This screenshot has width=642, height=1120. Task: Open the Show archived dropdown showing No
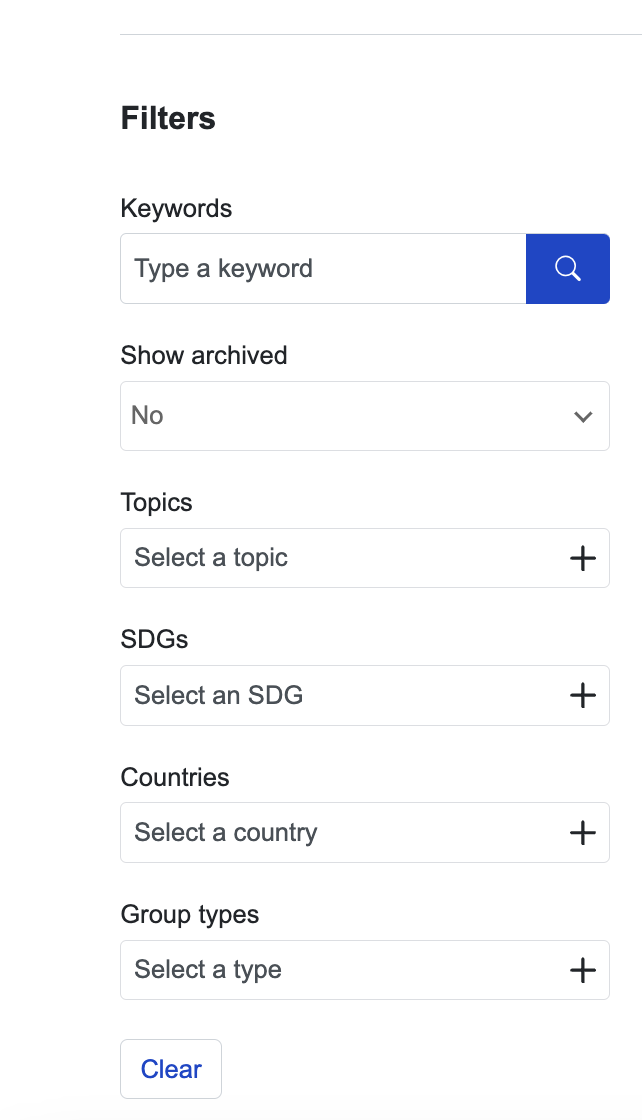point(365,416)
